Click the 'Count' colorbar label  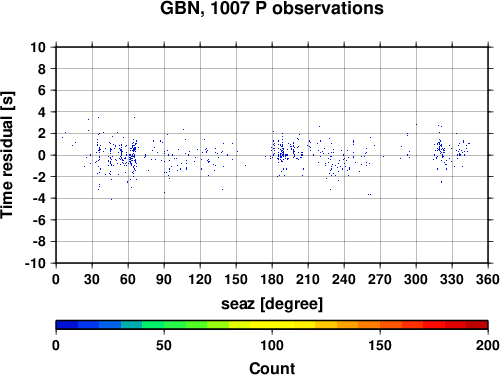[272, 368]
